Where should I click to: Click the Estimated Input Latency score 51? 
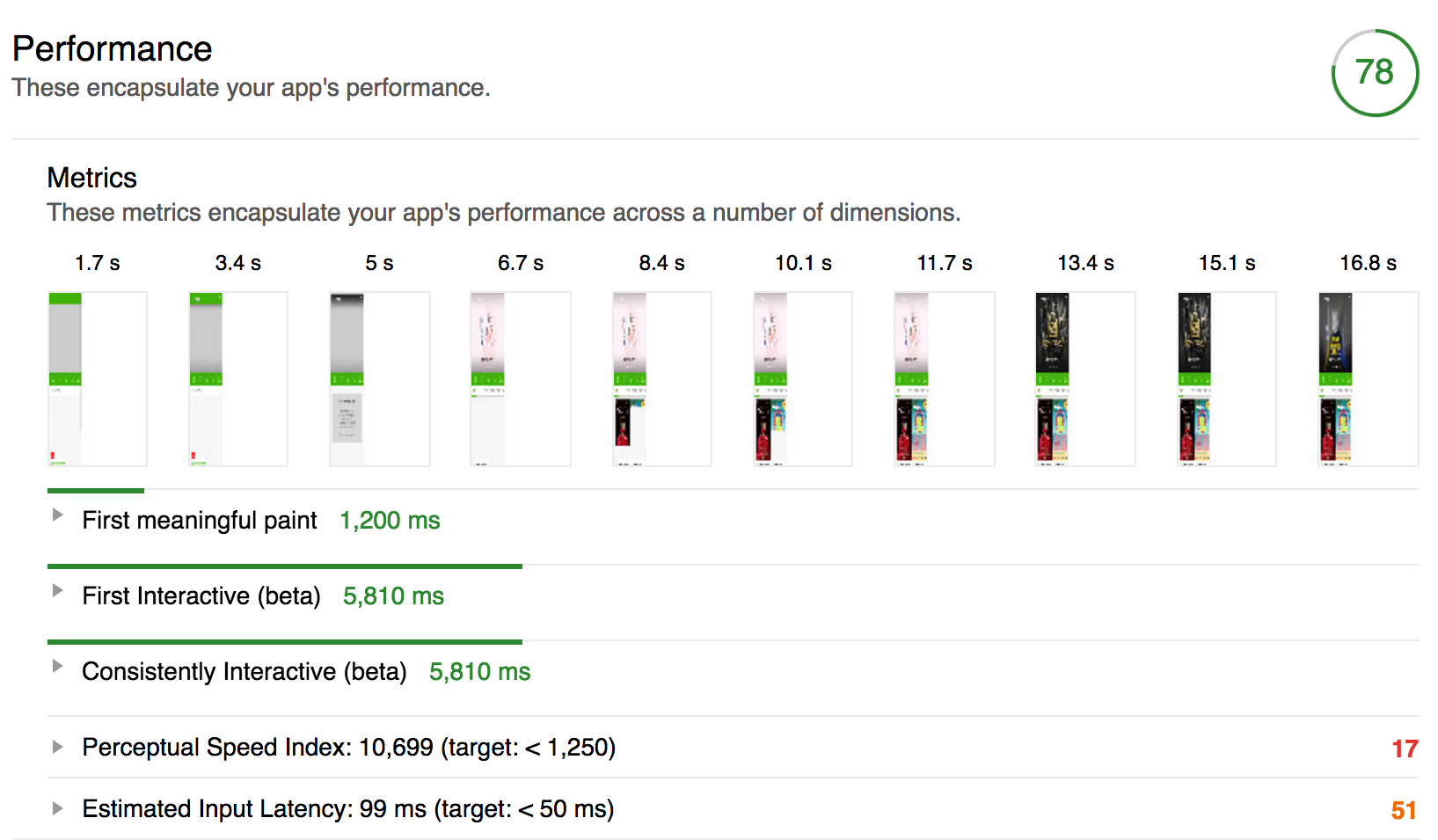1404,810
